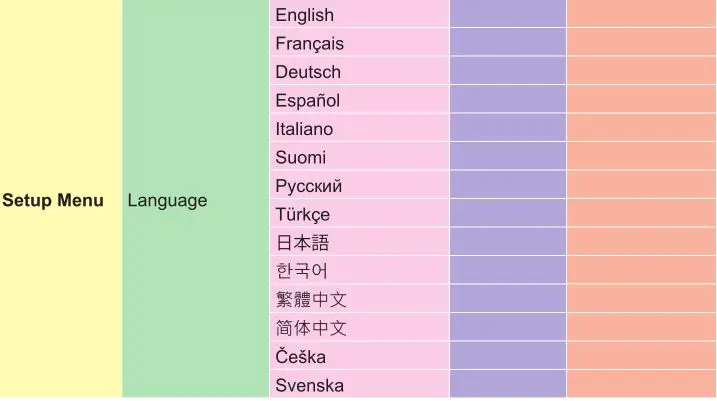717x401 pixels.
Task: Click the orange cell in the Svenska row
Action: (x=641, y=385)
